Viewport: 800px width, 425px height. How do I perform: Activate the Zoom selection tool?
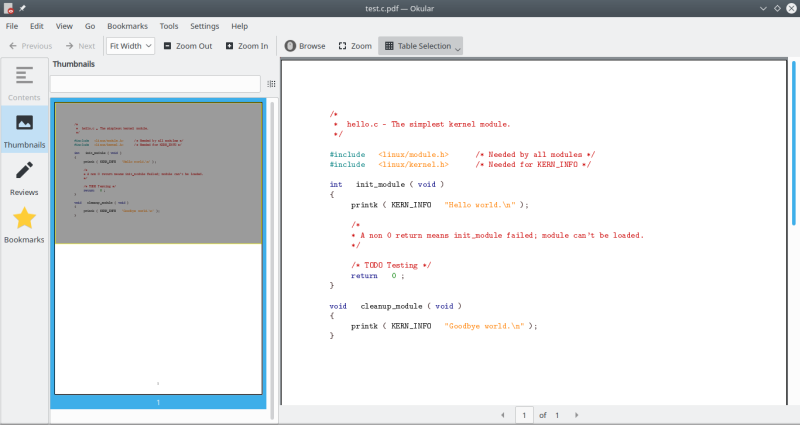pyautogui.click(x=355, y=46)
